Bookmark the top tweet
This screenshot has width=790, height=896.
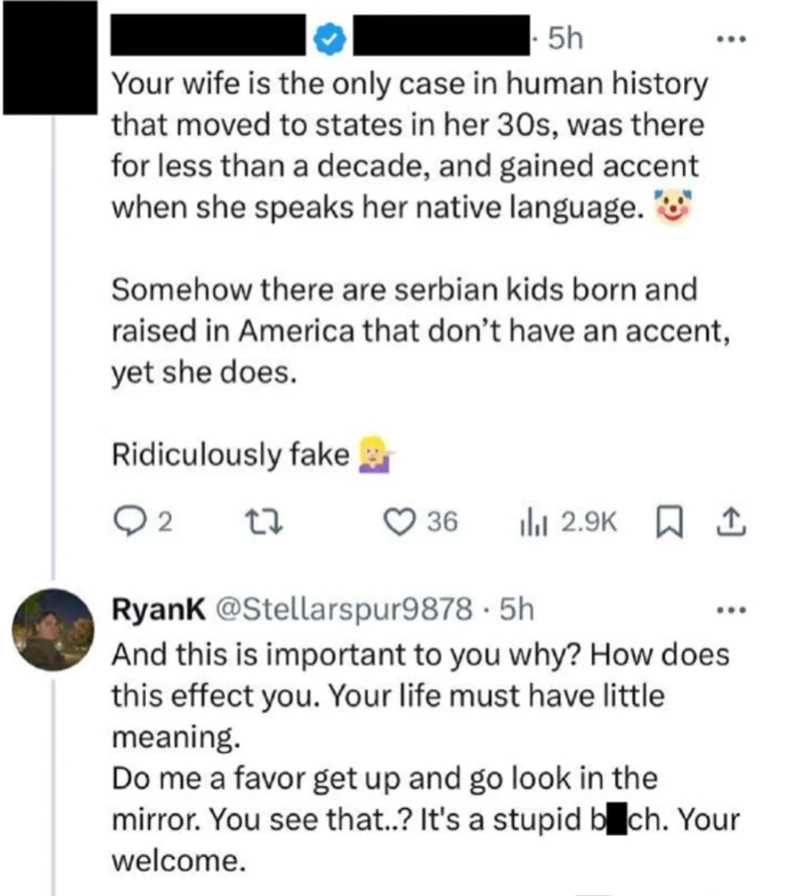(665, 521)
